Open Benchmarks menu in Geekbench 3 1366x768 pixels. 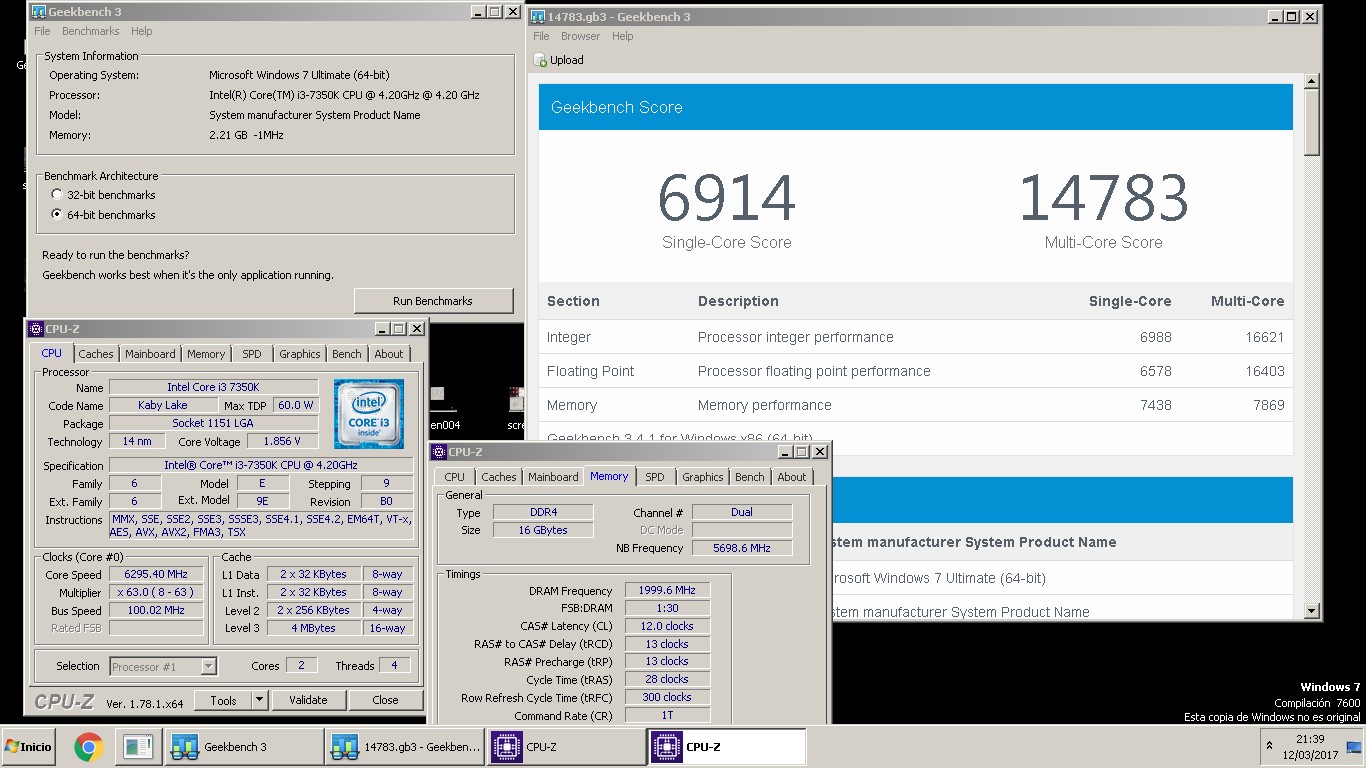pos(91,31)
